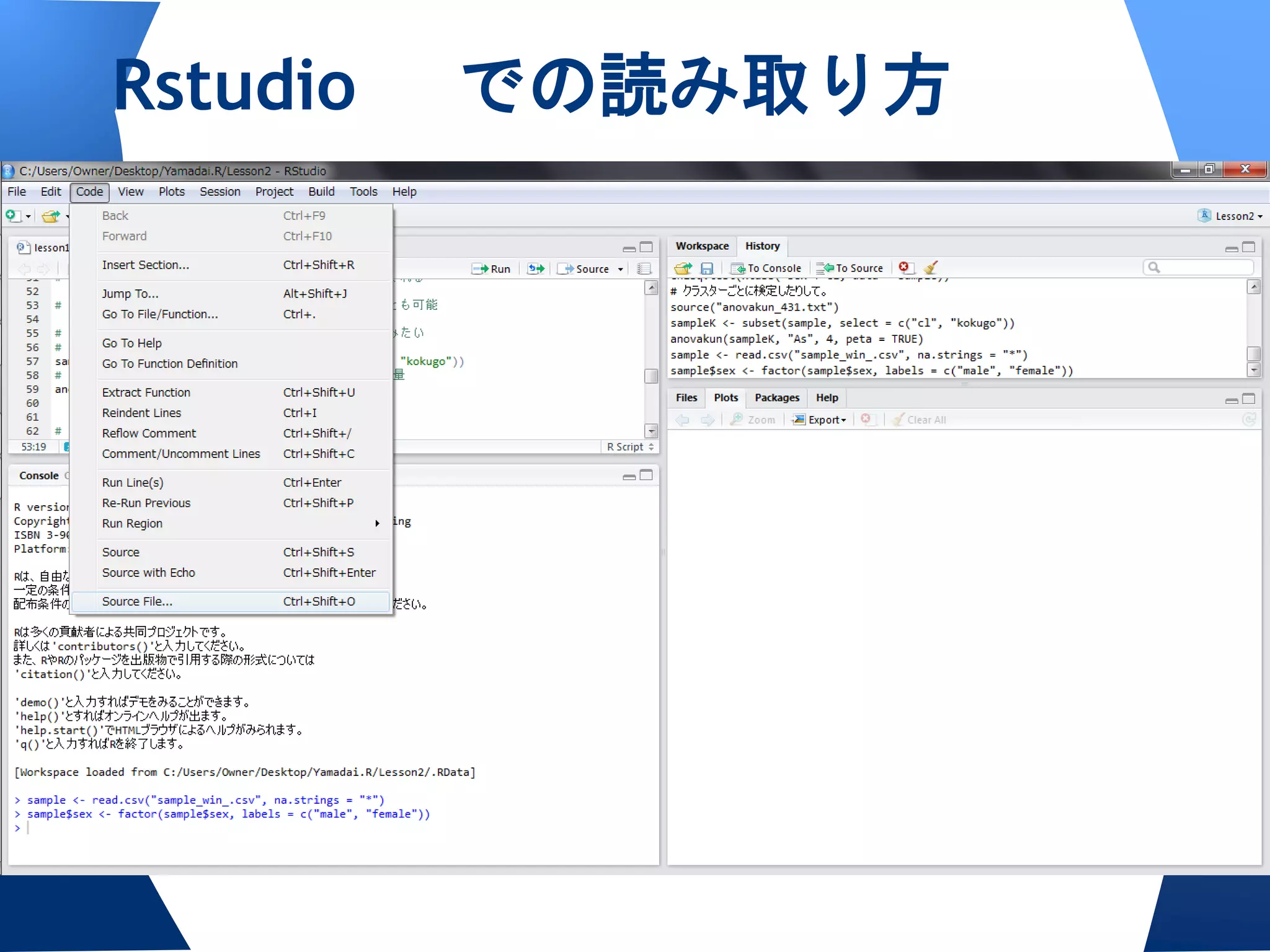Click the Source button in script editor

pos(583,269)
